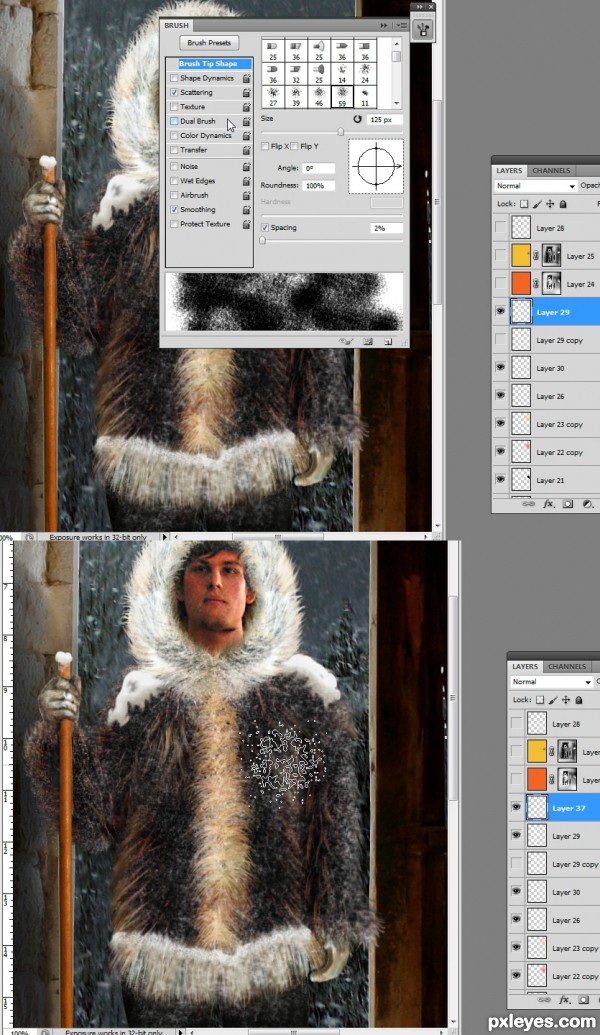Select brush tip preset numbered 32
This screenshot has height=1035, width=600.
(x=296, y=74)
